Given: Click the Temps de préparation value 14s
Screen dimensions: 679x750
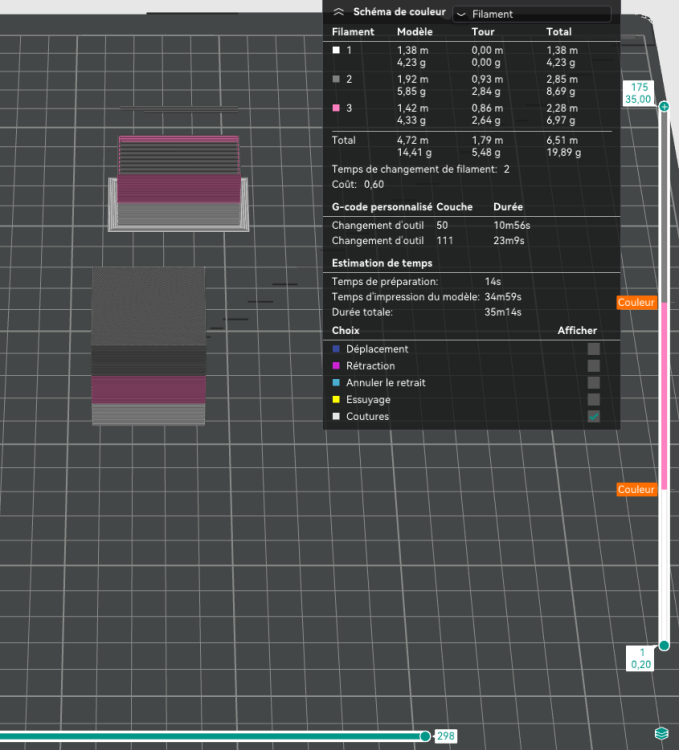Looking at the screenshot, I should coord(493,282).
